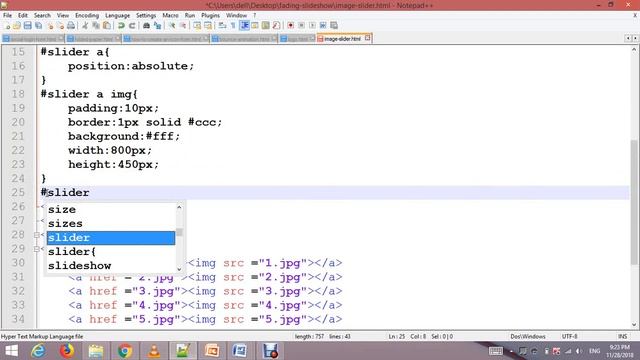Open the Encoding menu
Image resolution: width=640 pixels, height=360 pixels.
(x=87, y=16)
